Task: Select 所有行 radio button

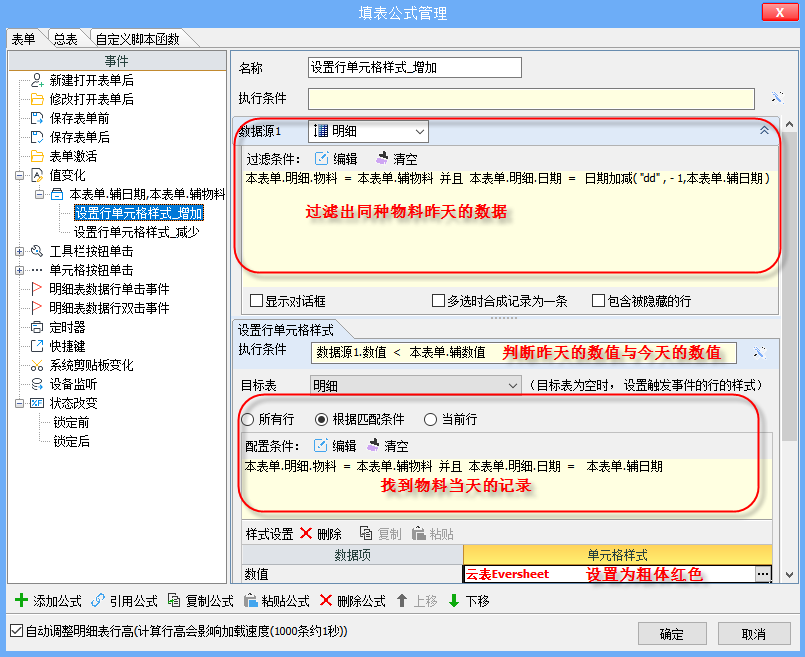Action: 247,419
